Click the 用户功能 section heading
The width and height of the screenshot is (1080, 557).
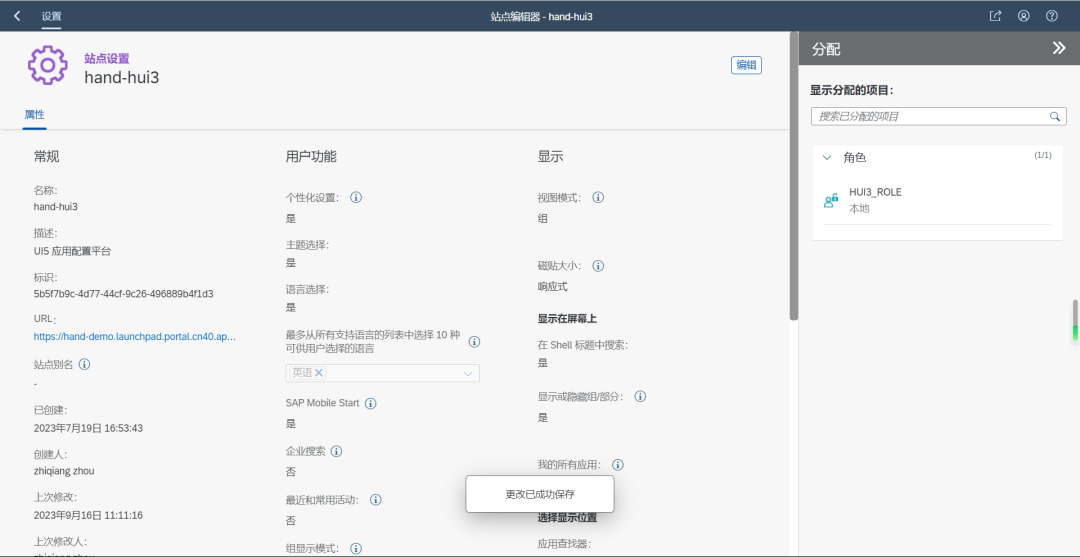pos(311,156)
